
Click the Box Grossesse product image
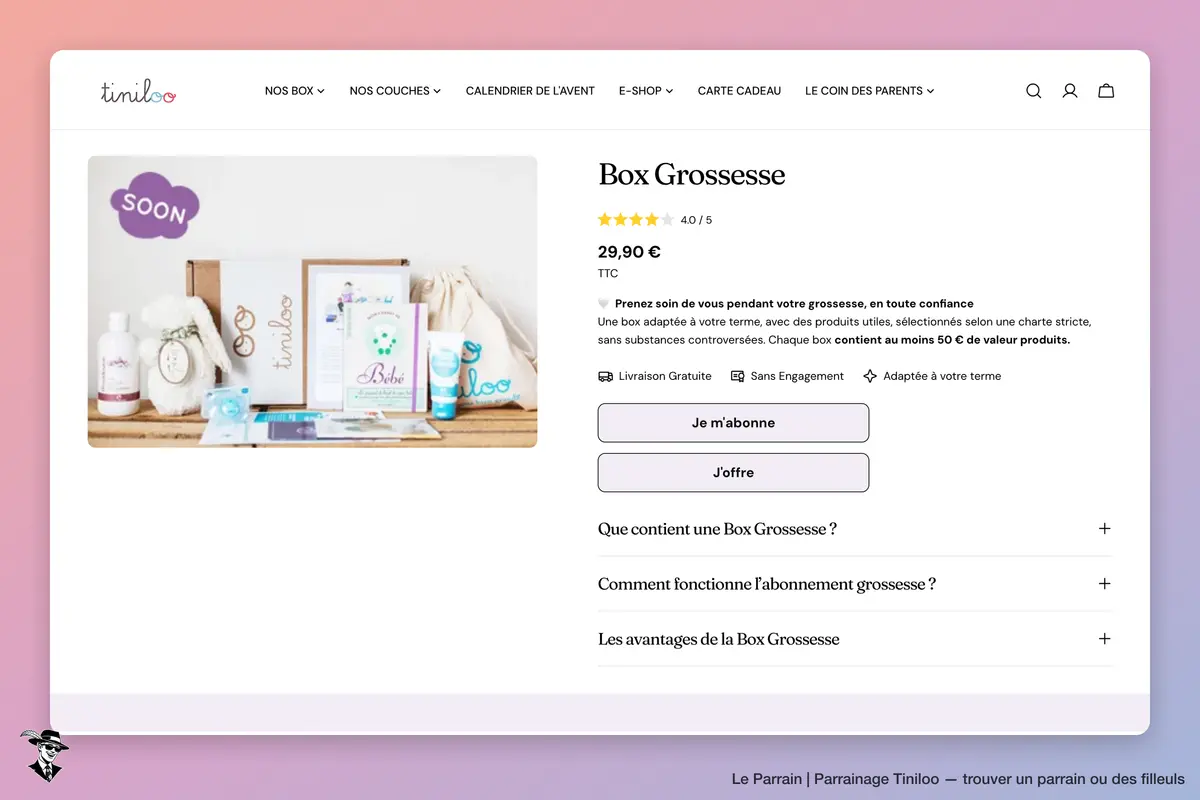(x=312, y=301)
